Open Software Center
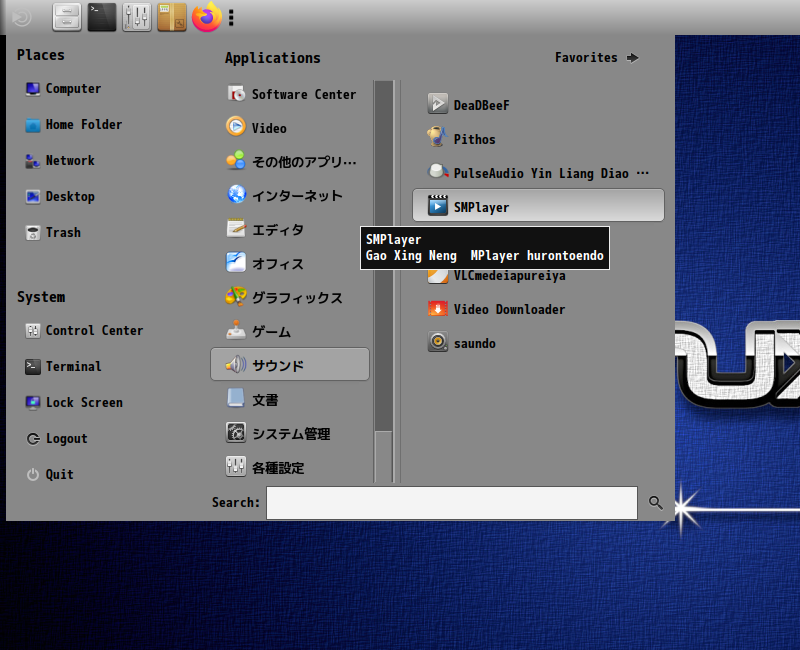The image size is (800, 650). pyautogui.click(x=290, y=94)
